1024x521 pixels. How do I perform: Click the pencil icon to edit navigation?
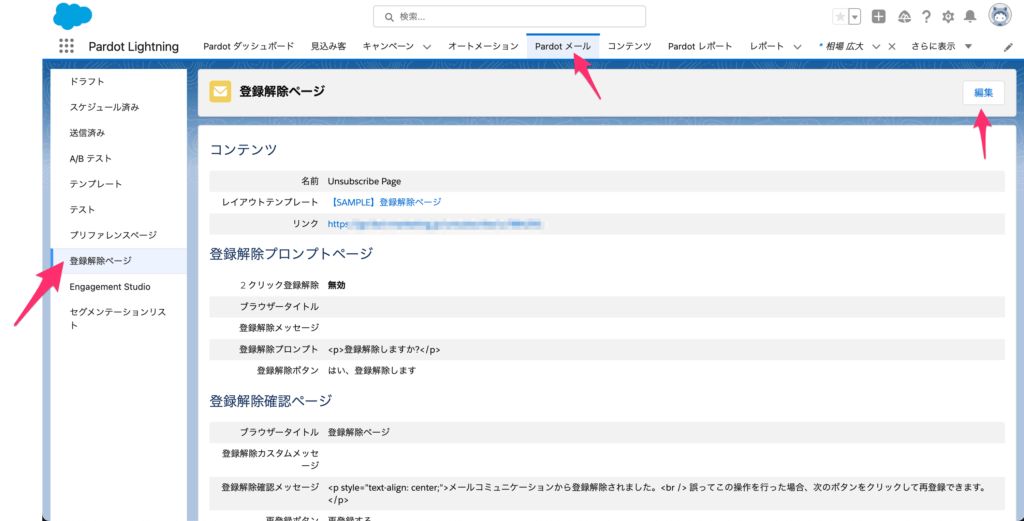(1008, 47)
